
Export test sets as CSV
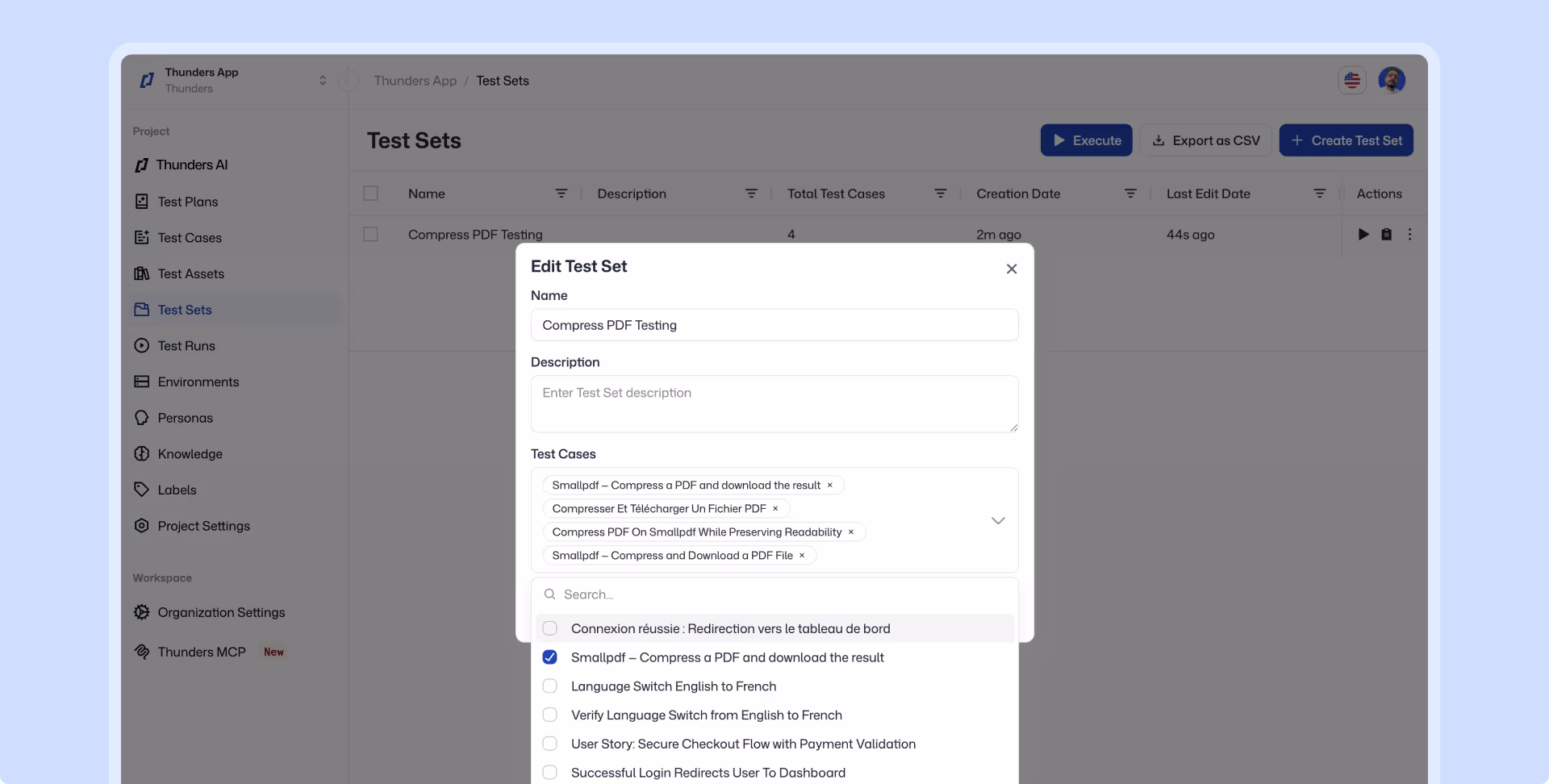[x=1205, y=140]
